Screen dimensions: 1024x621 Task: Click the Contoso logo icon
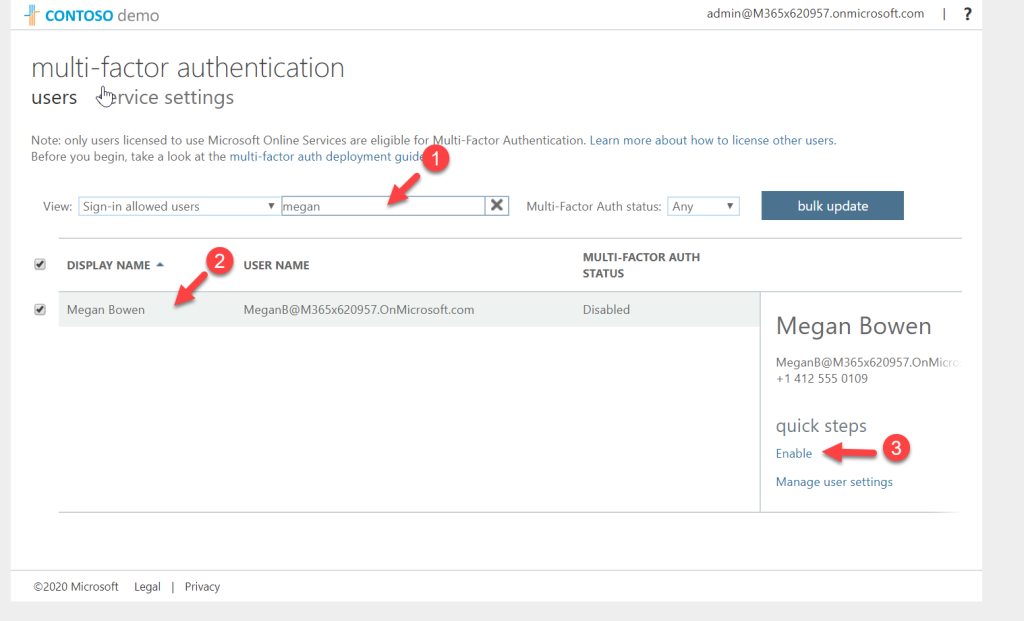point(31,14)
